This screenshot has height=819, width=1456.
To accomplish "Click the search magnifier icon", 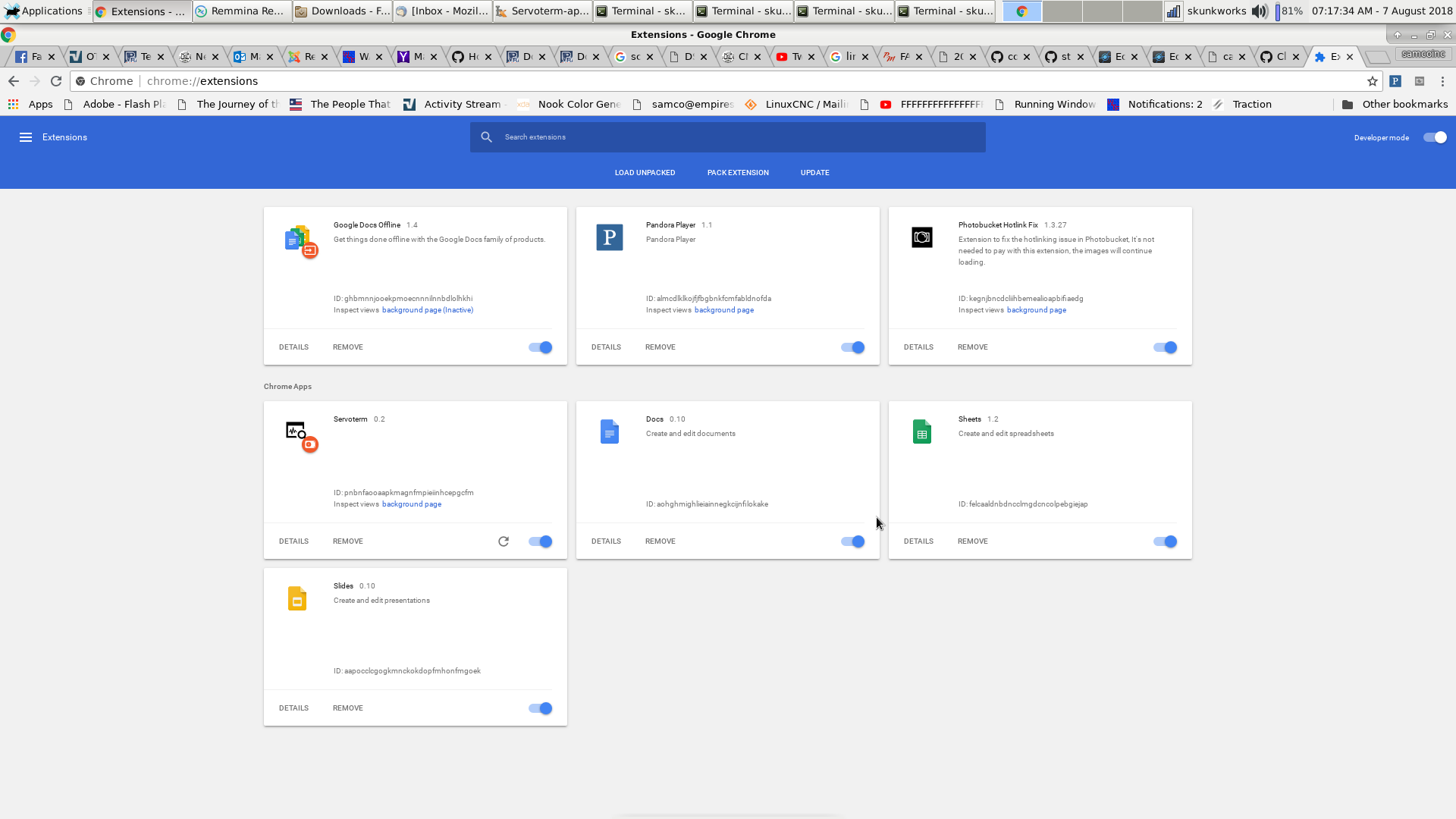I will tap(487, 137).
